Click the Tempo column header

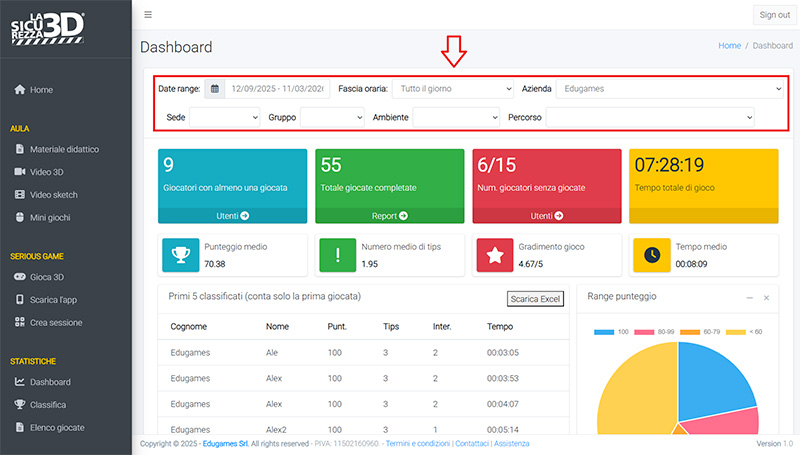click(x=500, y=326)
